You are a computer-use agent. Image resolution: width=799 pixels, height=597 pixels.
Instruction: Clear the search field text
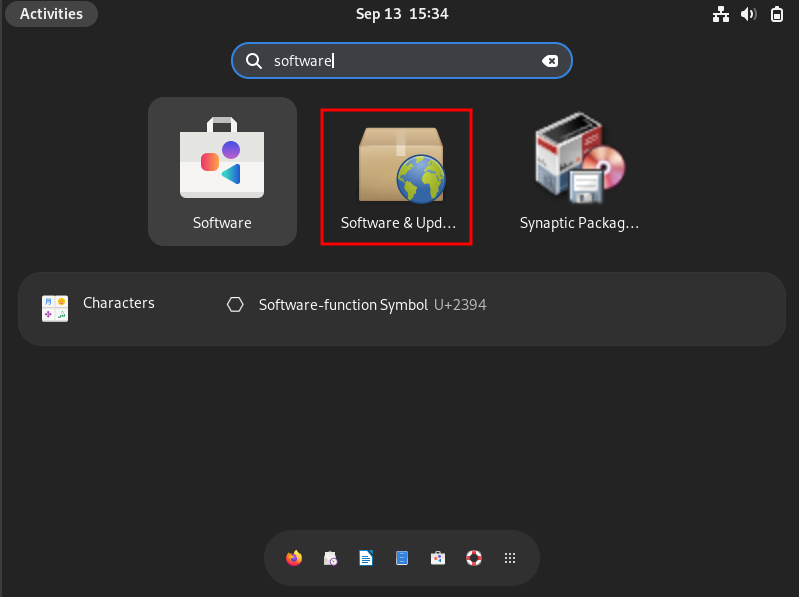pyautogui.click(x=550, y=61)
